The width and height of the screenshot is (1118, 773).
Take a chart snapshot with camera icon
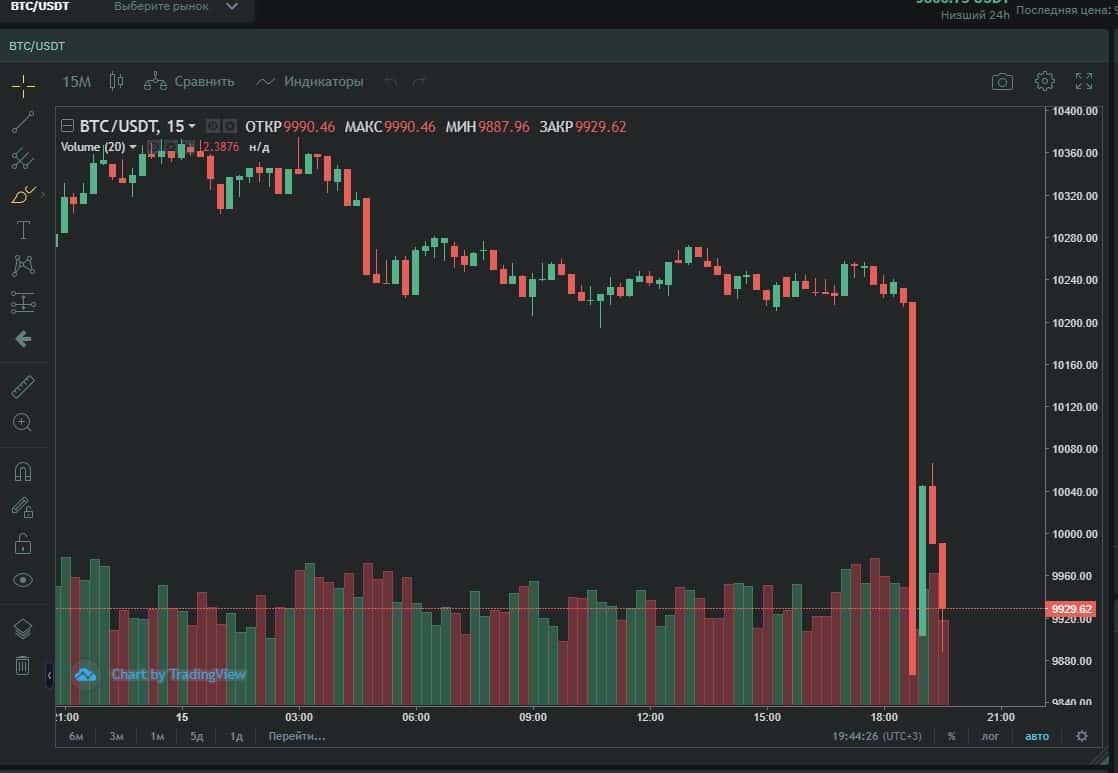click(1002, 82)
